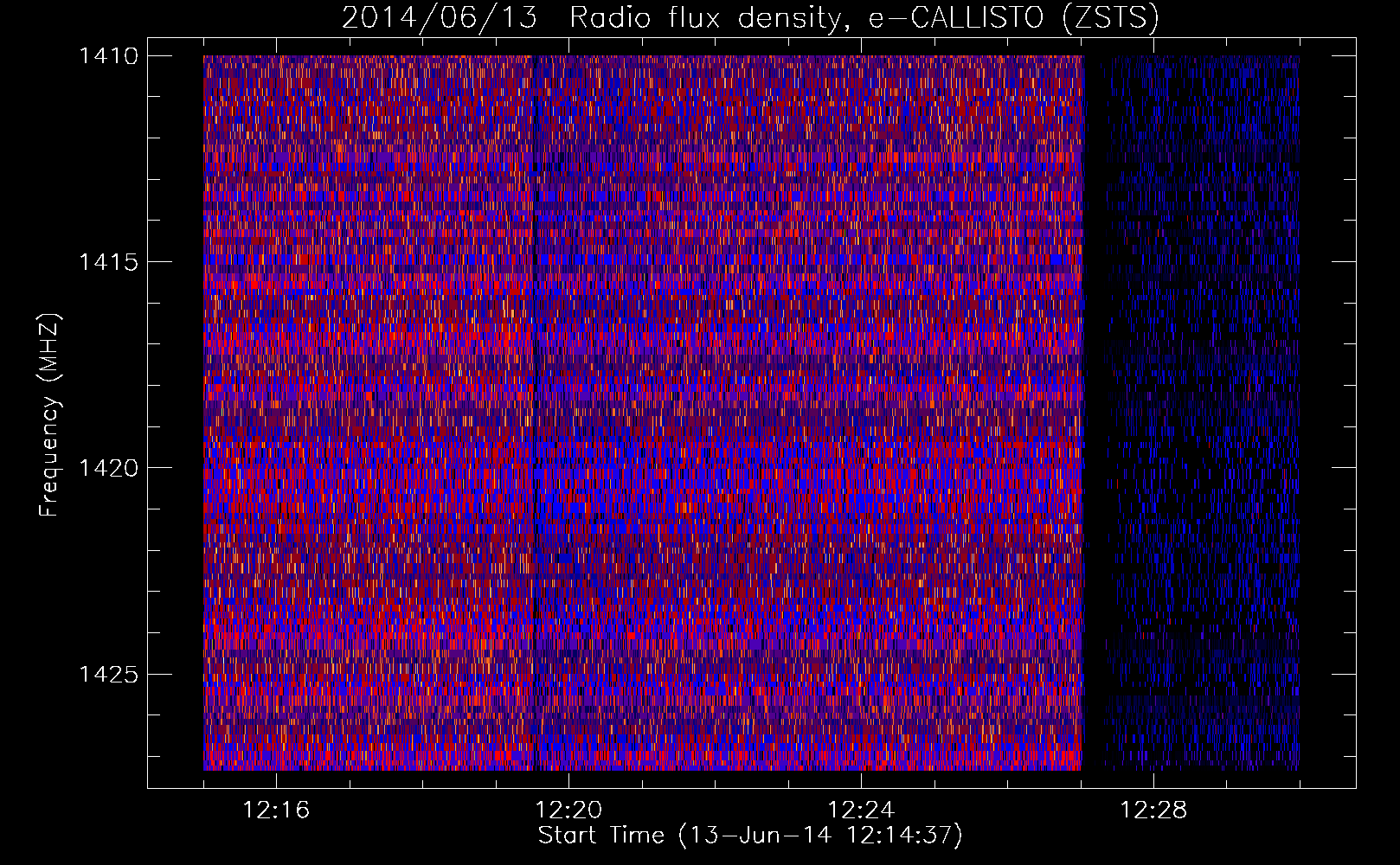Click the 12:24 time tick label
Viewport: 1400px width, 865px height.
pos(861,811)
